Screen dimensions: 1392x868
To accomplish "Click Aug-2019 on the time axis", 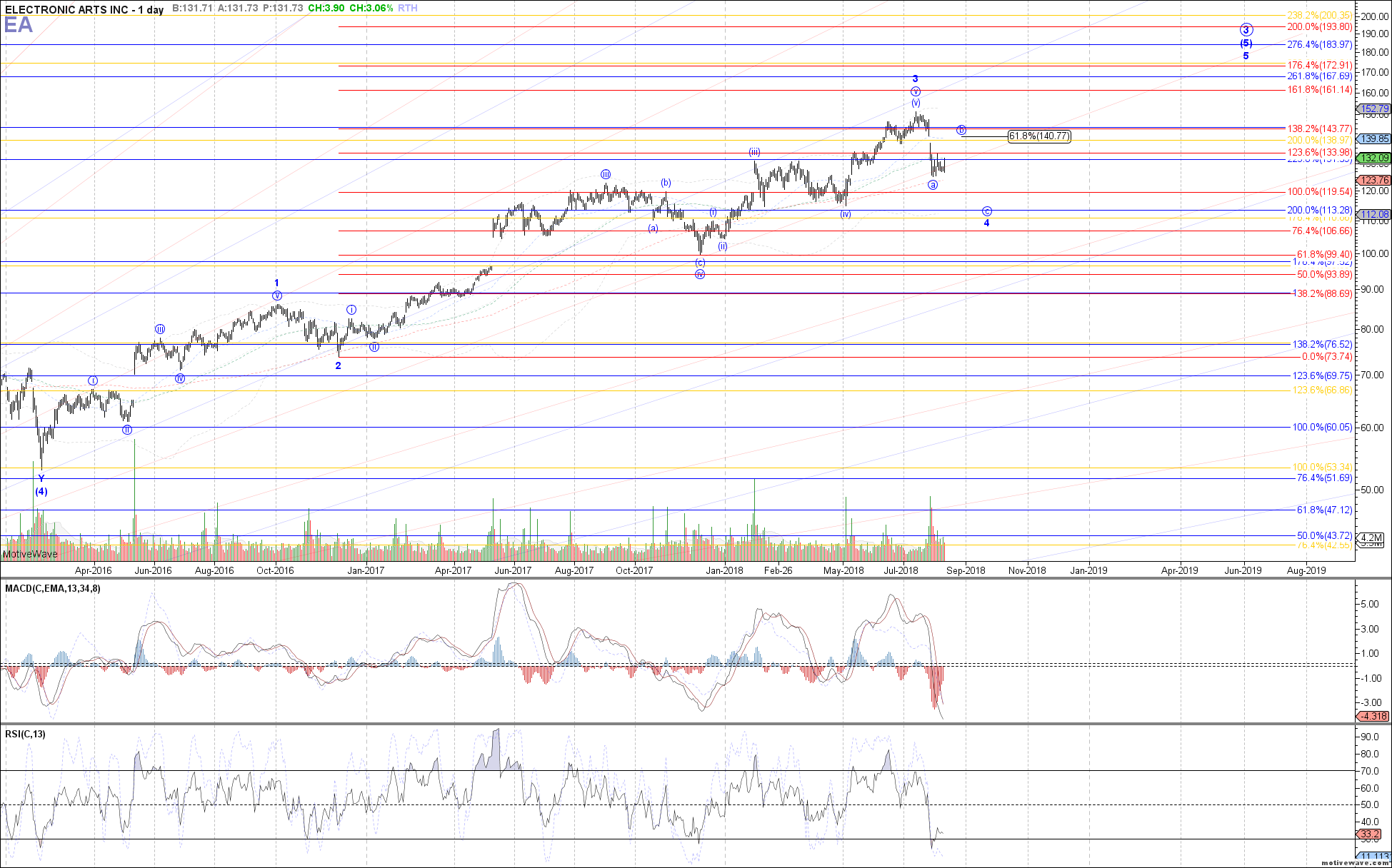I will (x=1306, y=570).
